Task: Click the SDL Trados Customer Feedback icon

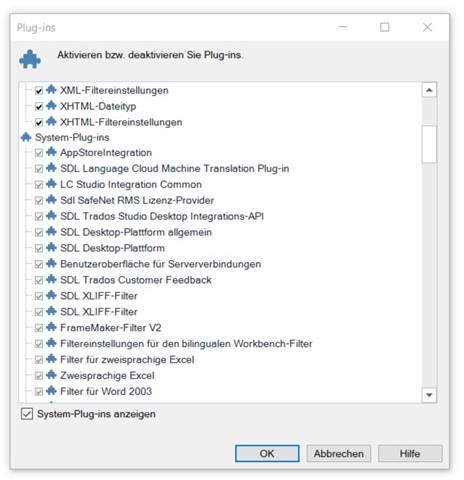Action: pos(51,279)
